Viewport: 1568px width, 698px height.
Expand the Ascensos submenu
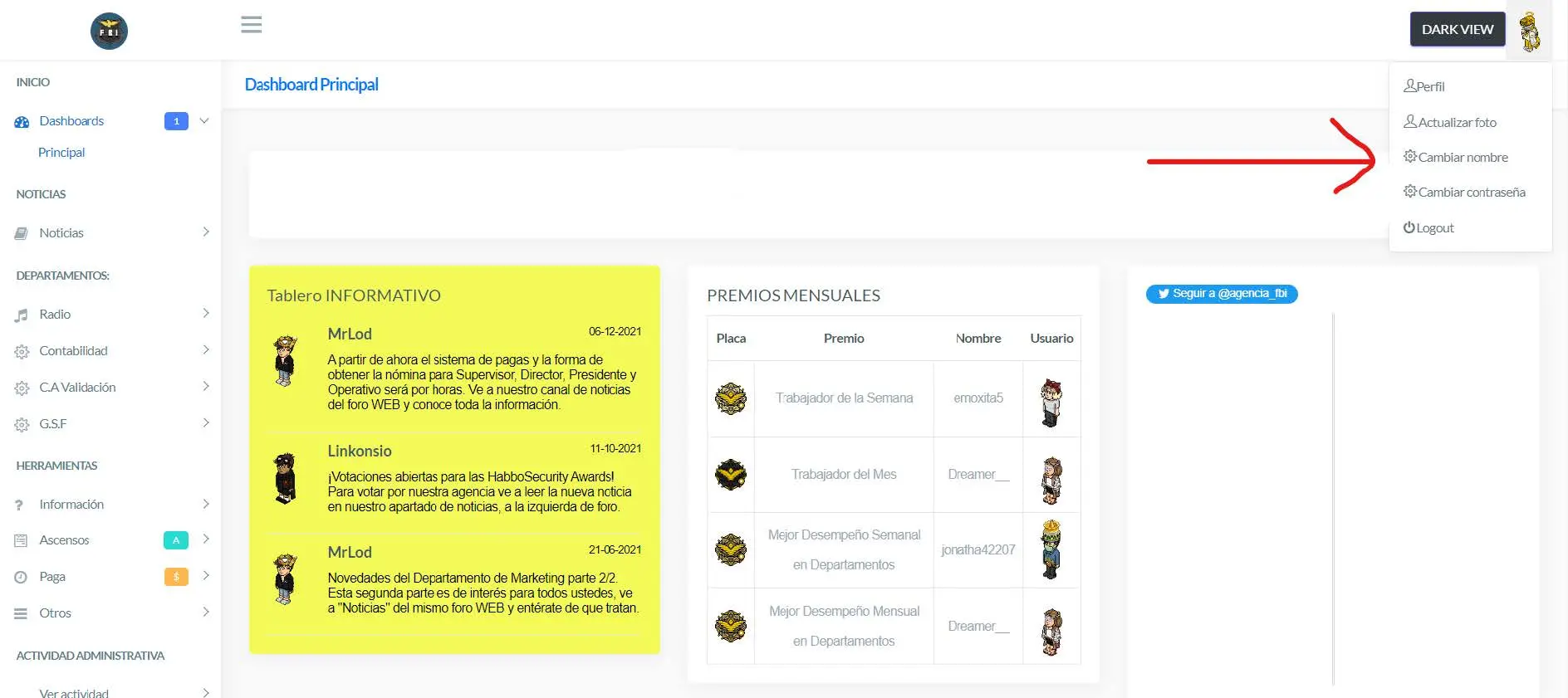point(206,539)
